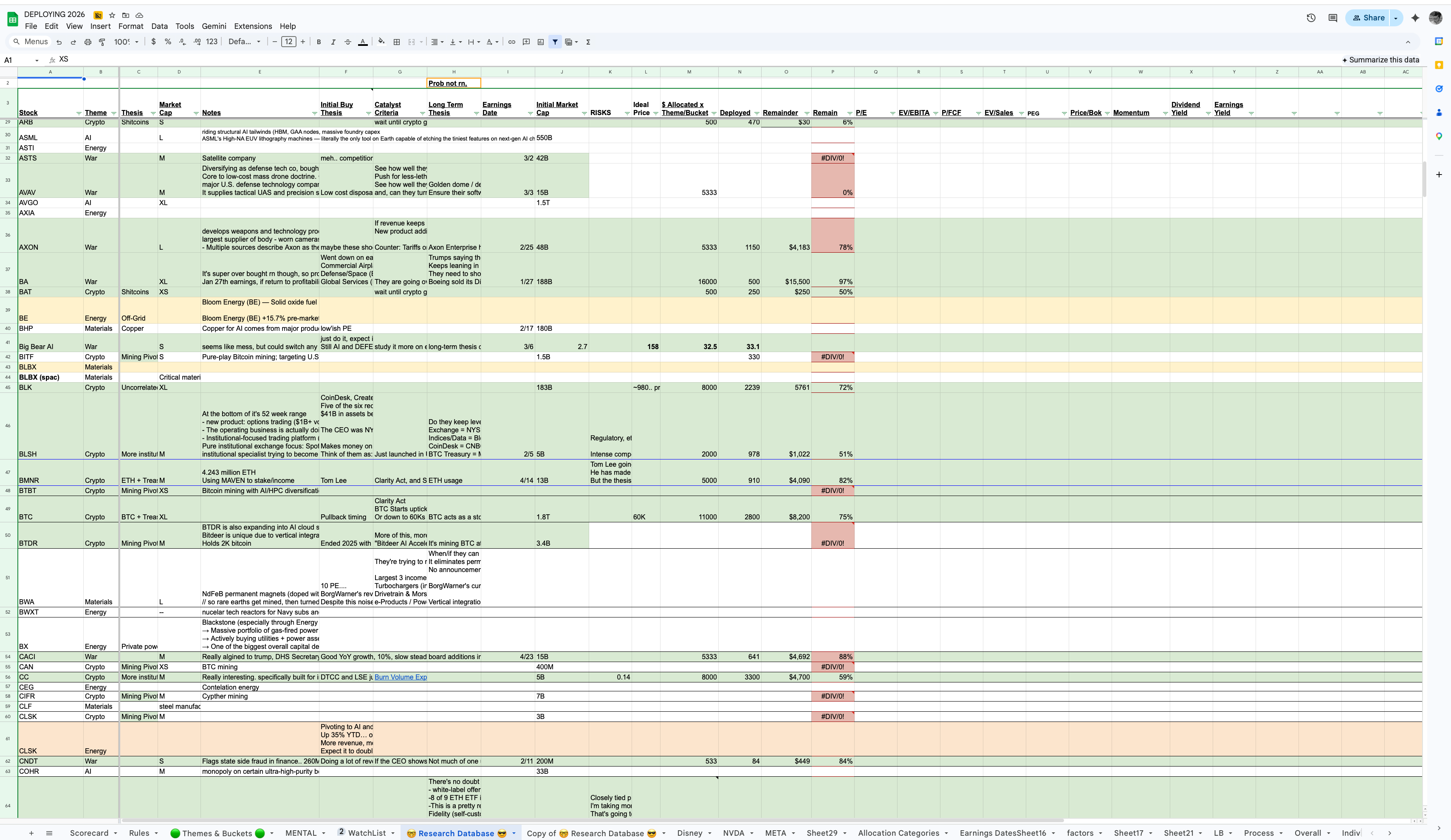Click the insert chart icon
The height and width of the screenshot is (840, 1451).
tap(540, 42)
